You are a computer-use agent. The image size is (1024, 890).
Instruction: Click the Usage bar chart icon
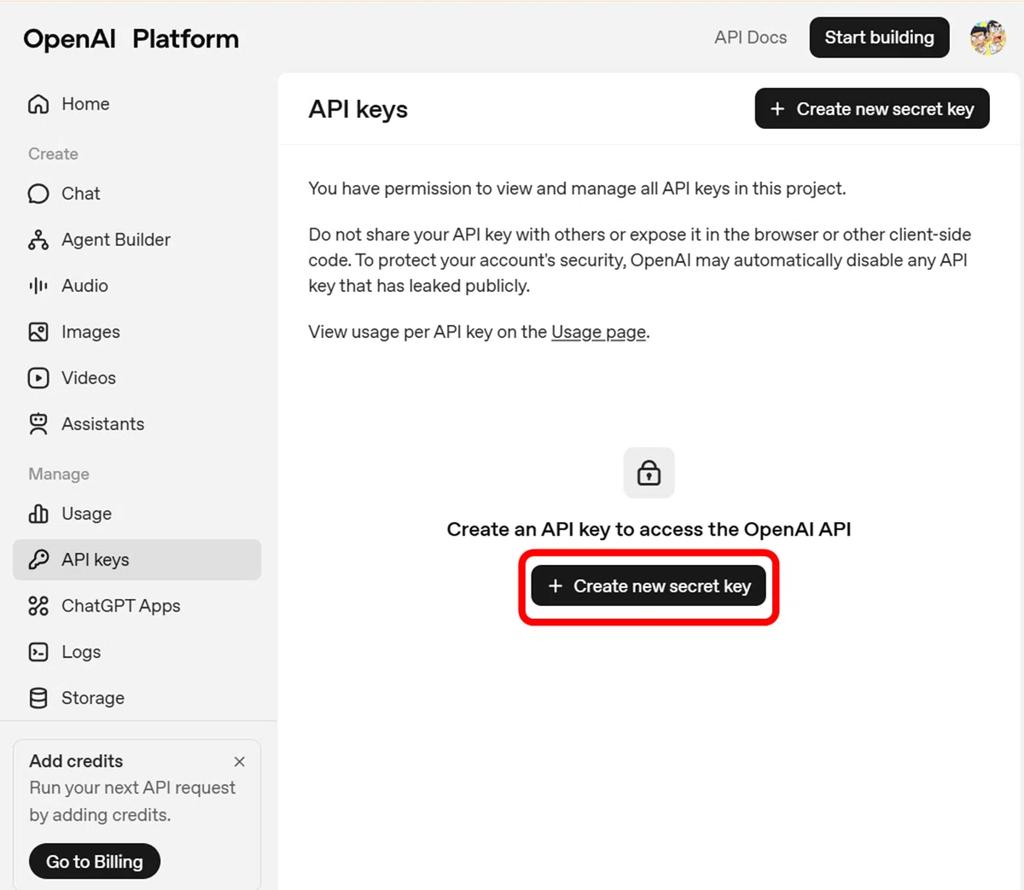[39, 514]
